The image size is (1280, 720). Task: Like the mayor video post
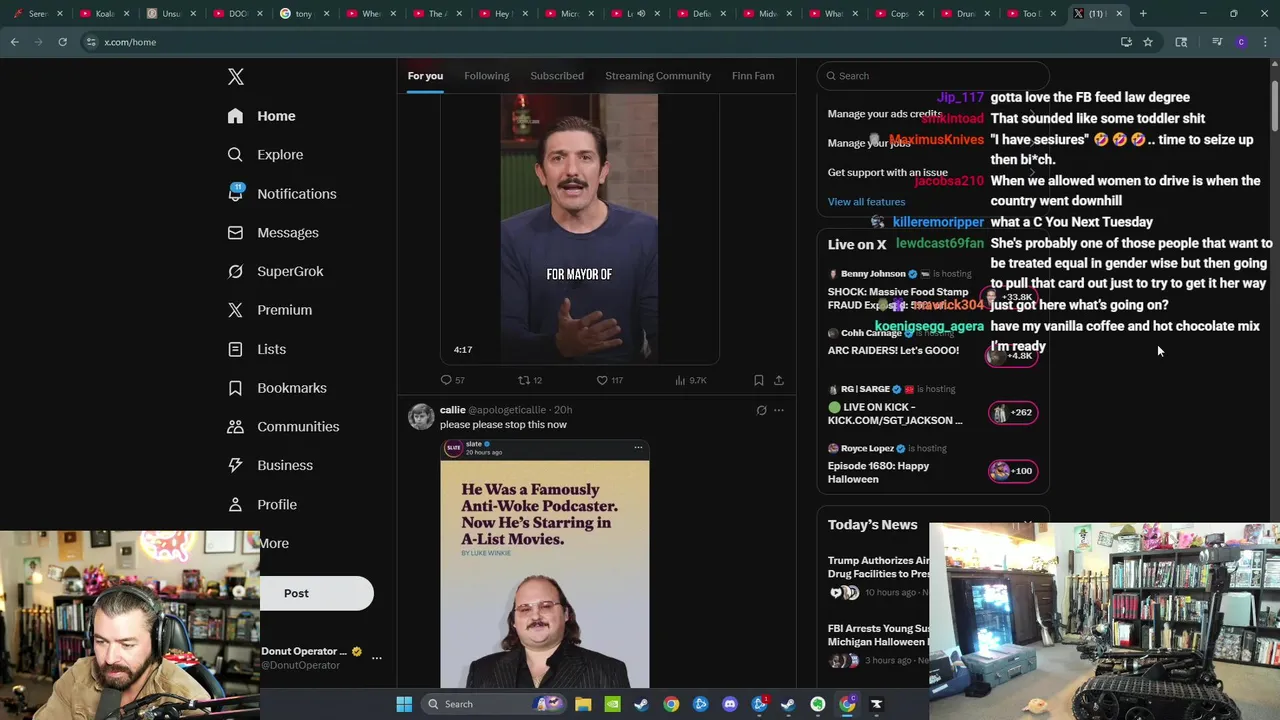click(x=609, y=380)
